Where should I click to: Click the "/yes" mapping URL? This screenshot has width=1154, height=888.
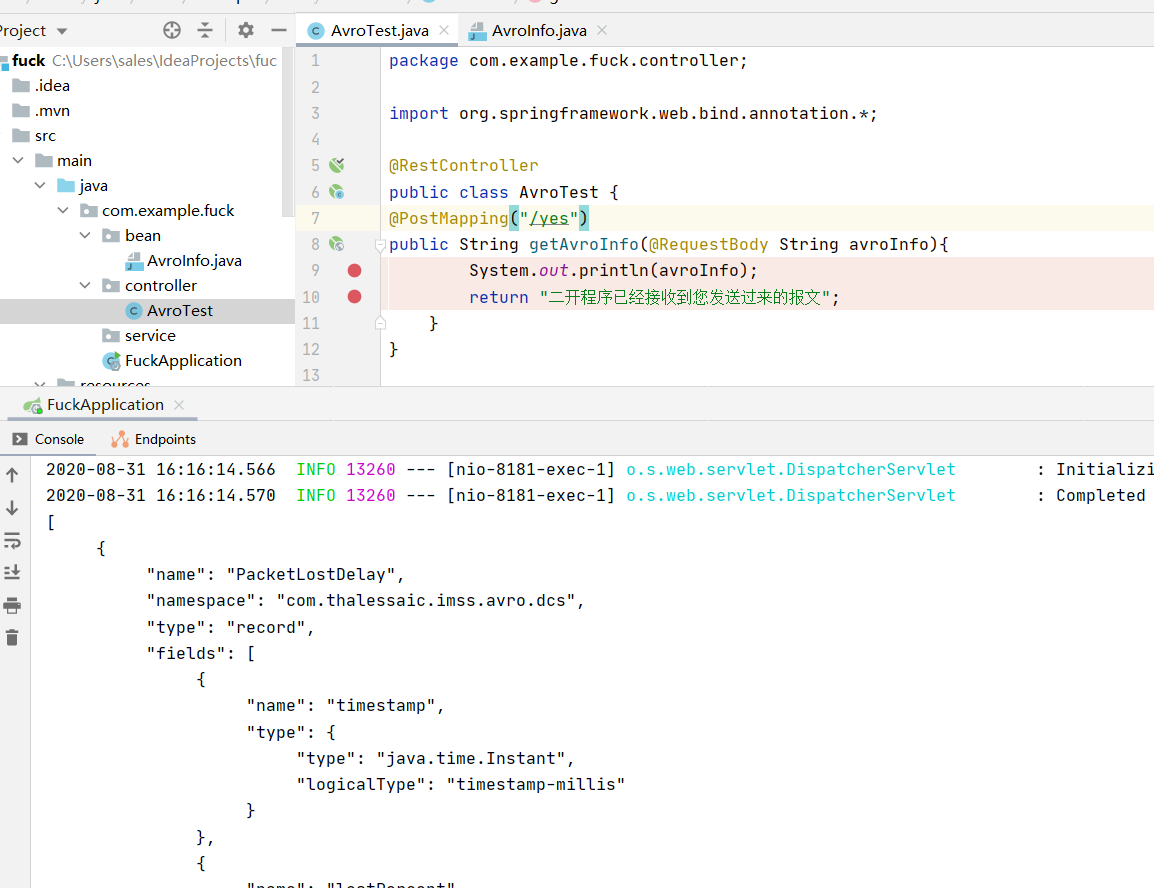549,219
